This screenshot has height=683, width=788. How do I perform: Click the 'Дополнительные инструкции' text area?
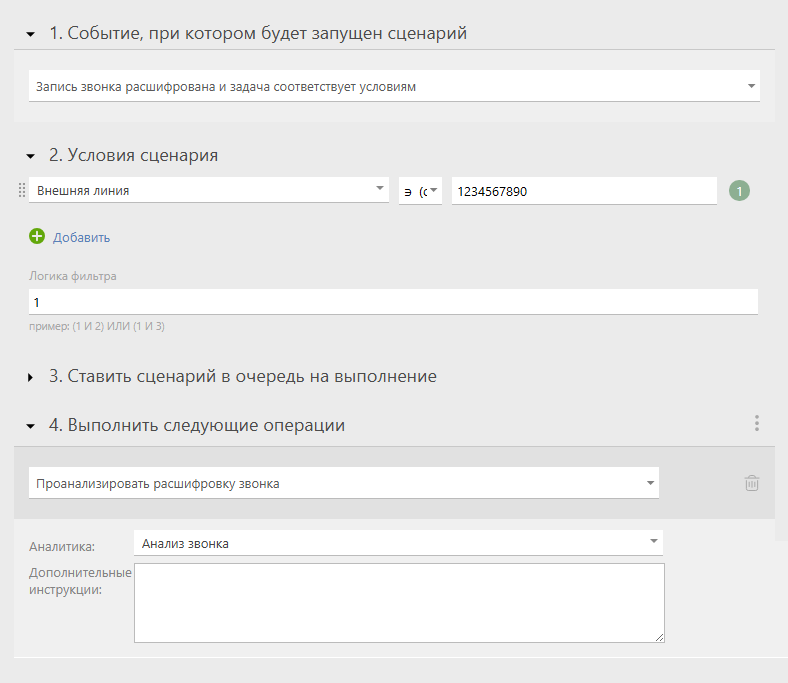[x=399, y=603]
